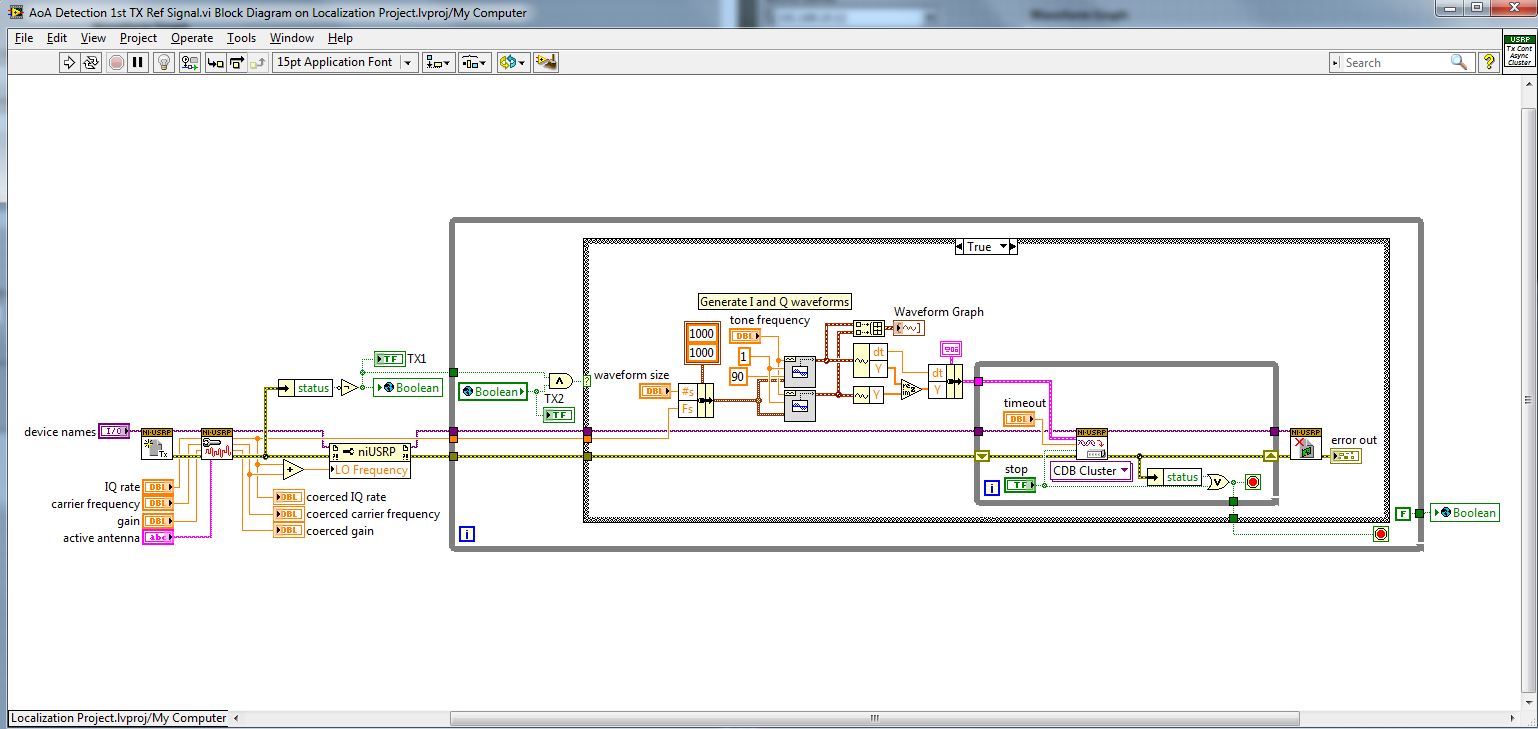Click the Step Over toolbar button

pyautogui.click(x=237, y=62)
